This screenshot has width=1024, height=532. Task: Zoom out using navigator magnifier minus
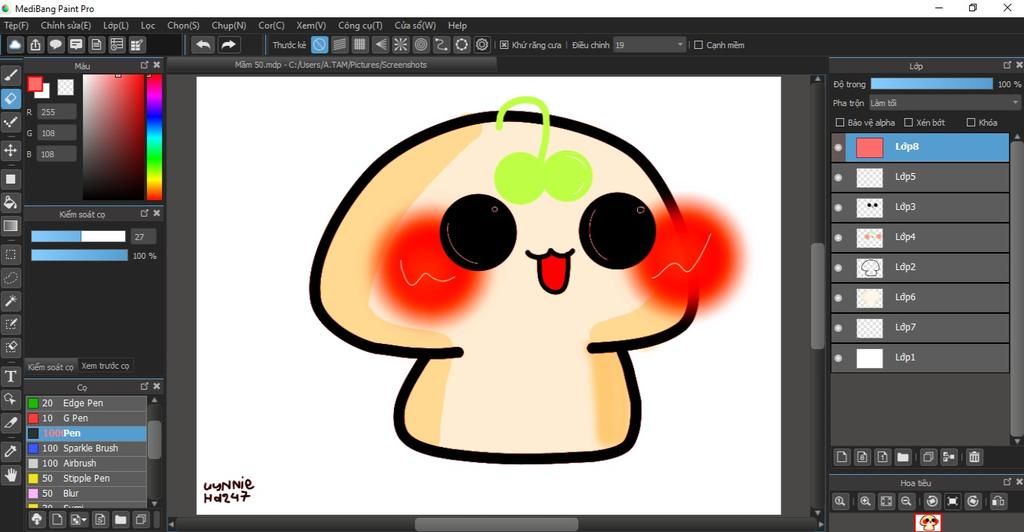(x=906, y=501)
